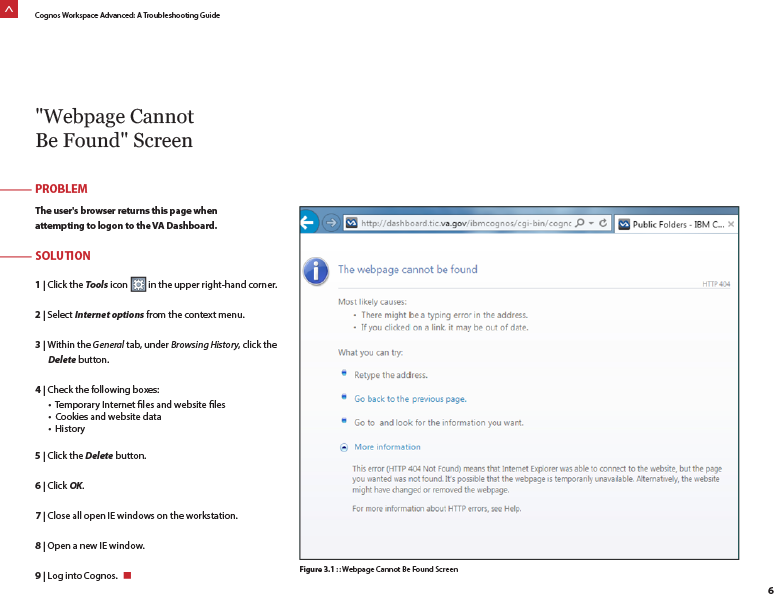Click 'The webpage cannot be found' heading
Screen dimensions: 783x598
pos(407,270)
